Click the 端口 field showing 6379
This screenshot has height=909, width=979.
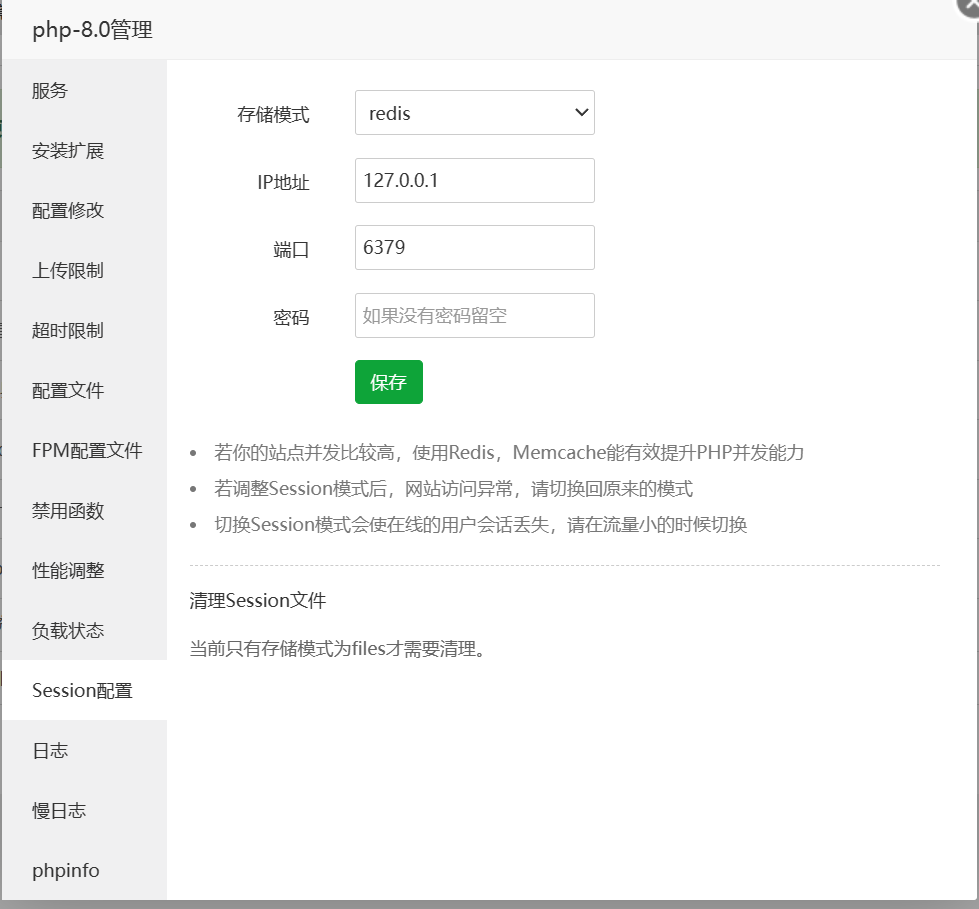[474, 247]
